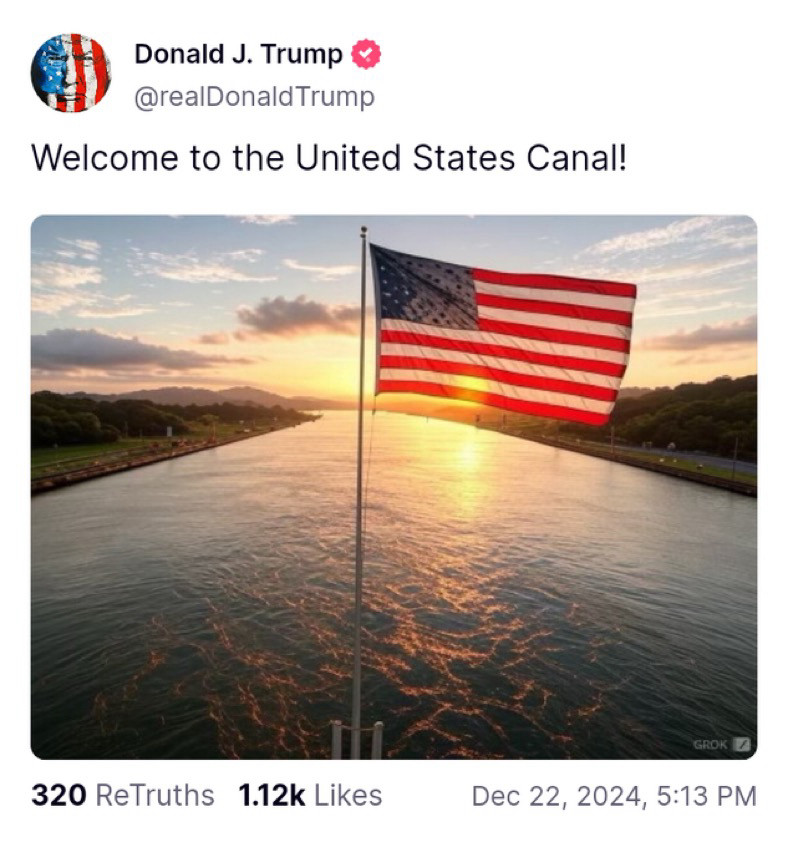Click the flagpole base in the photo

[356, 738]
